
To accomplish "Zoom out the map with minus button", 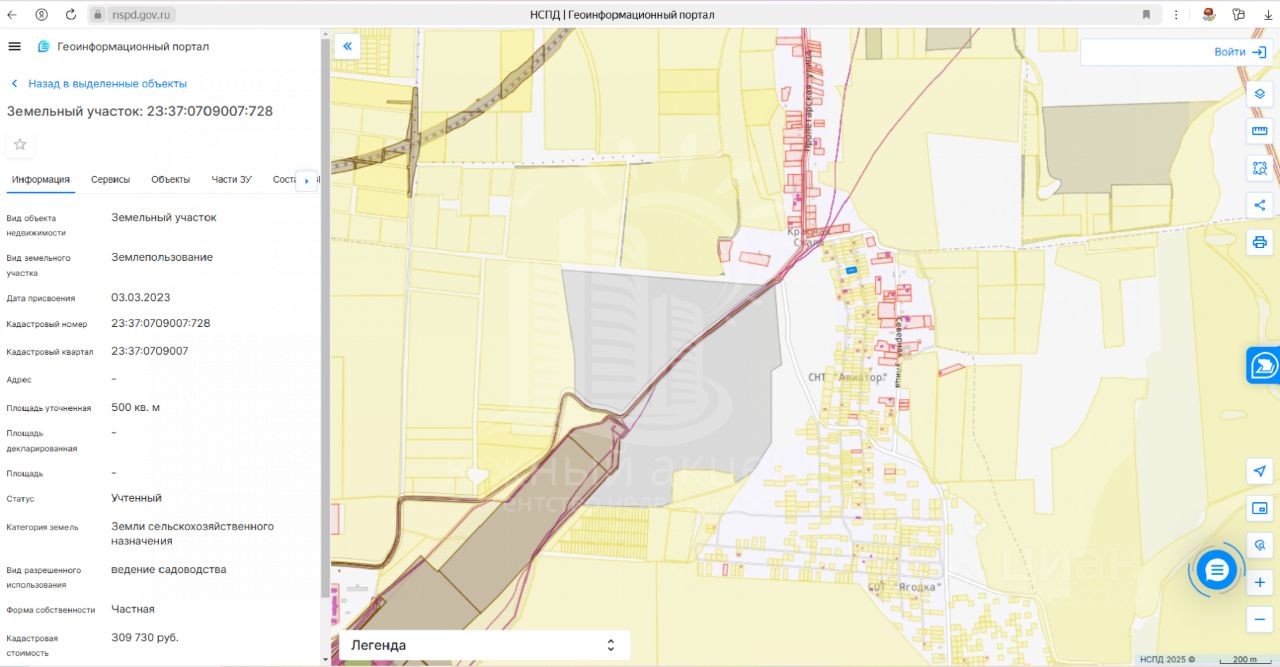I will point(1260,620).
